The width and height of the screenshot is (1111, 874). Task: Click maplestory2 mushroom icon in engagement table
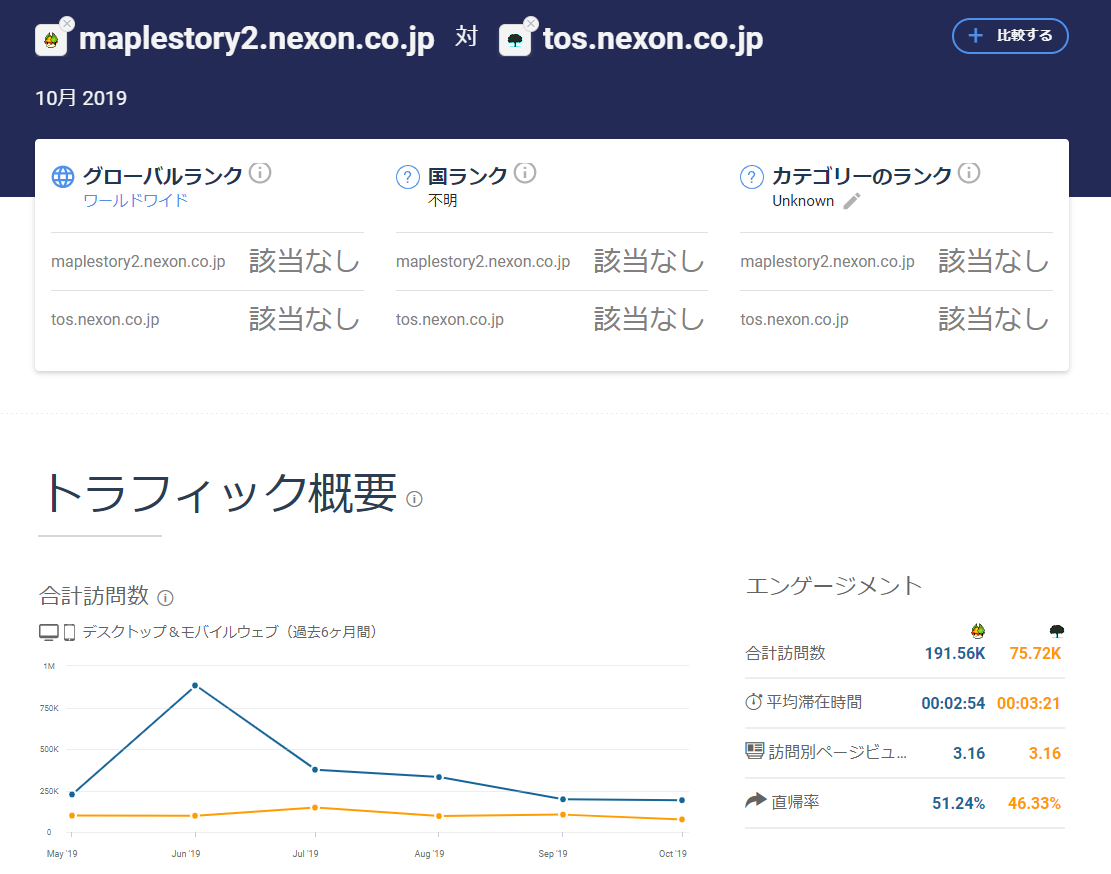(978, 630)
